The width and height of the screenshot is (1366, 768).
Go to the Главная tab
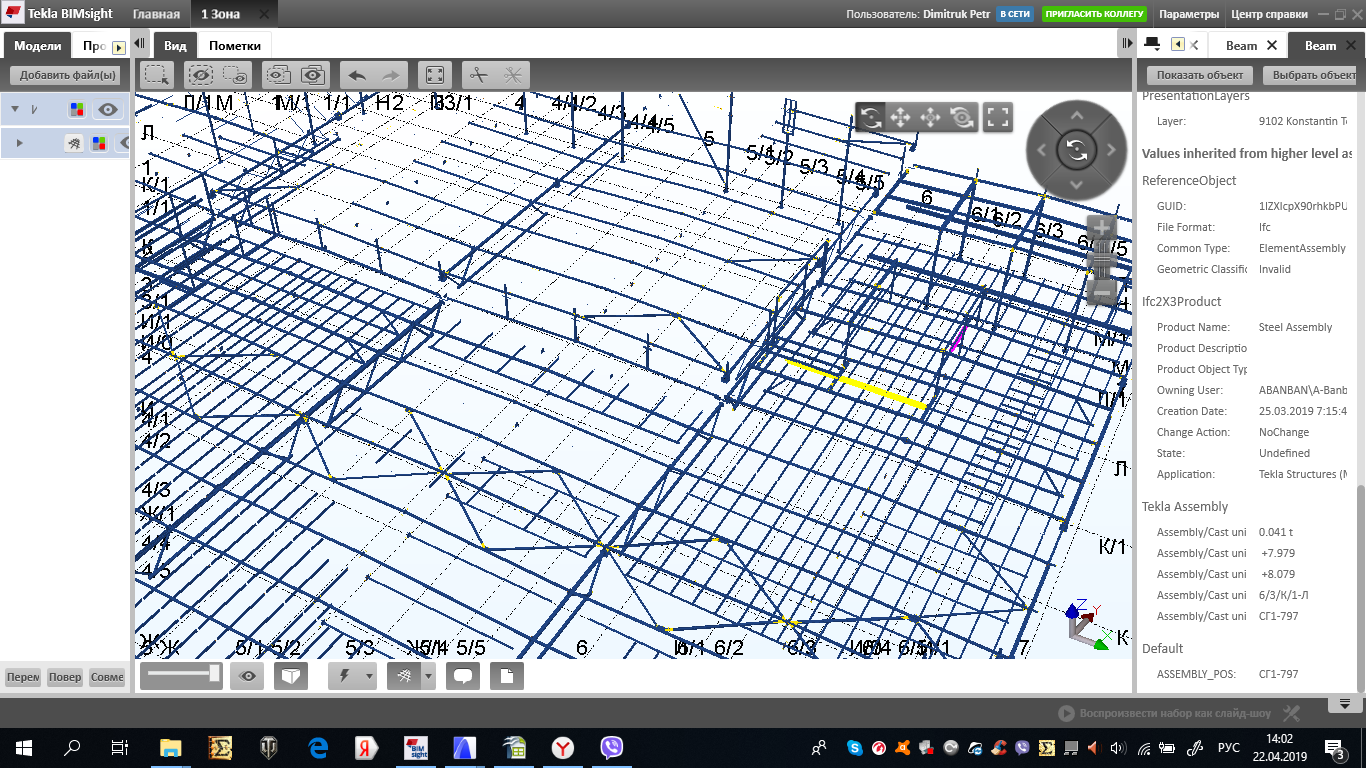[x=157, y=15]
